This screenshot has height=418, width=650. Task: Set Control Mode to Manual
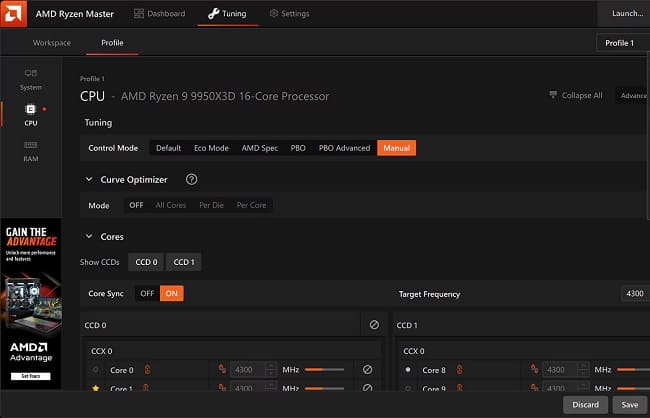pos(397,148)
